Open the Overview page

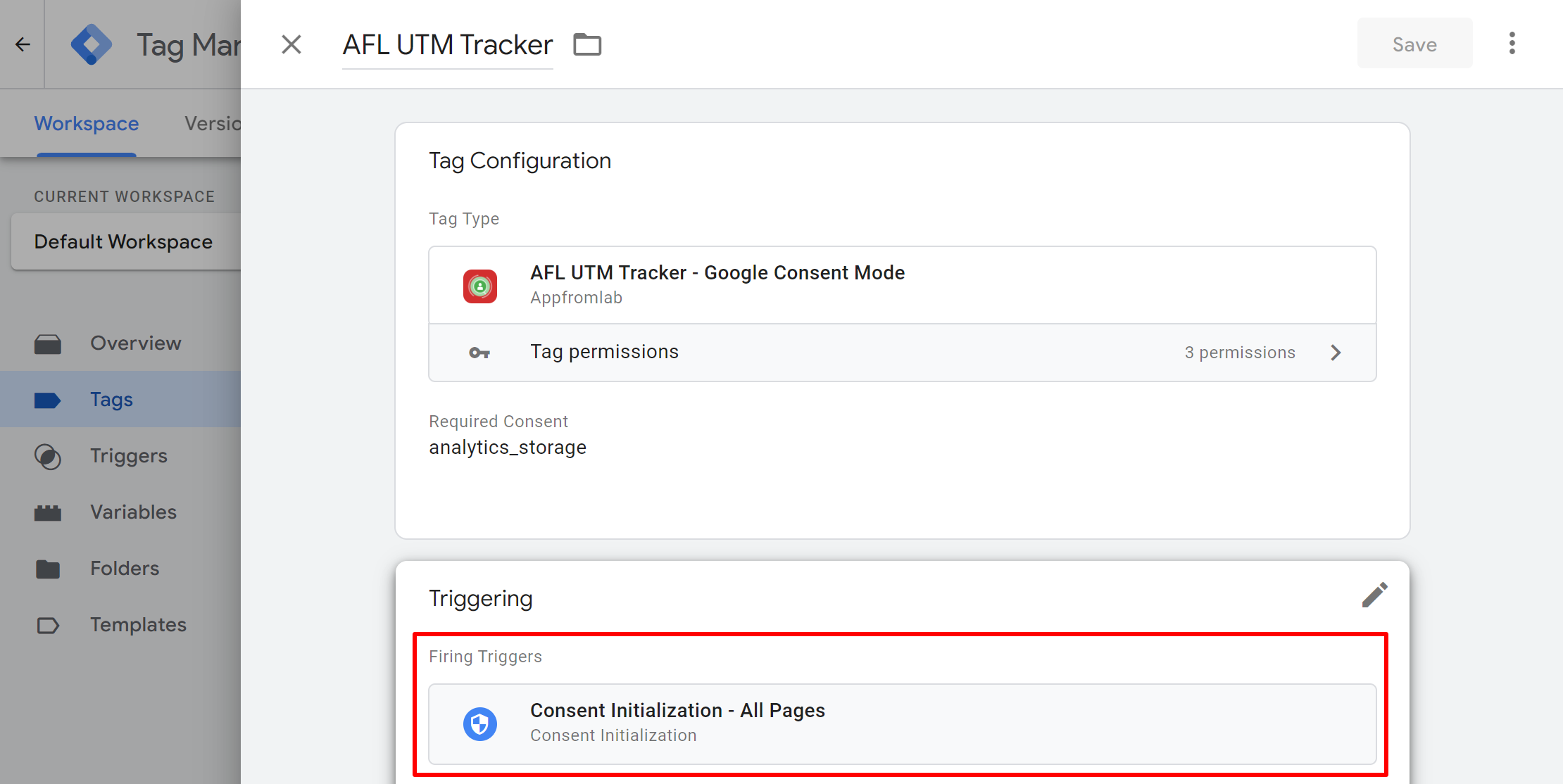coord(135,343)
